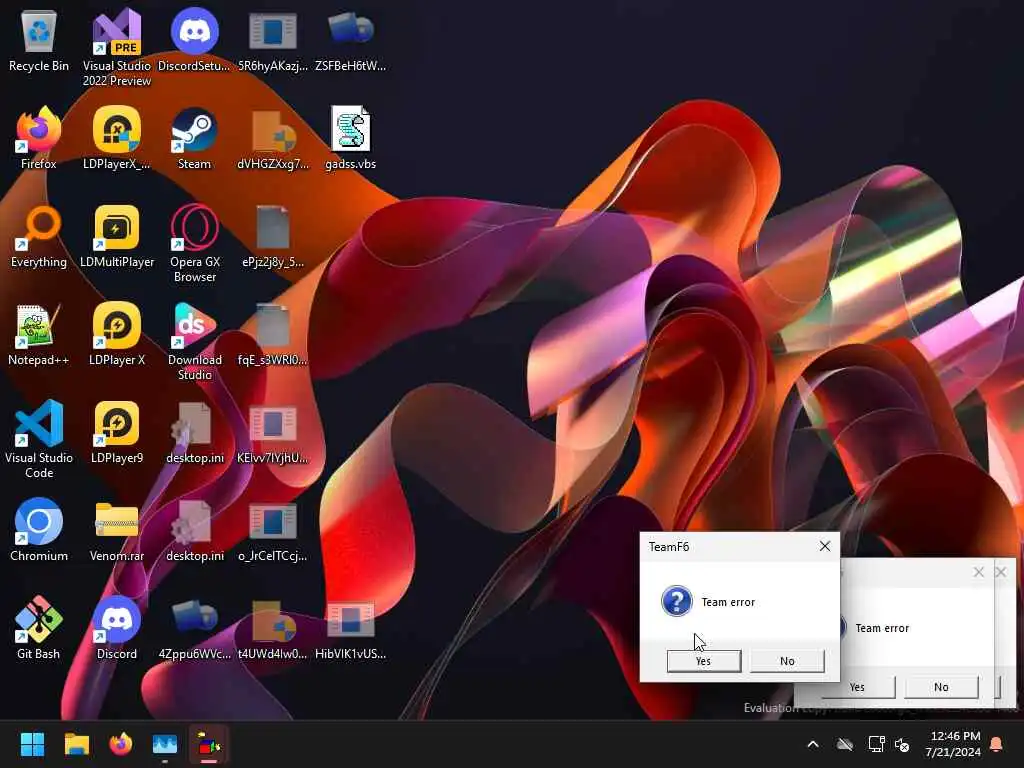Show hidden system tray icons
Screen dimensions: 1024x768
click(813, 744)
